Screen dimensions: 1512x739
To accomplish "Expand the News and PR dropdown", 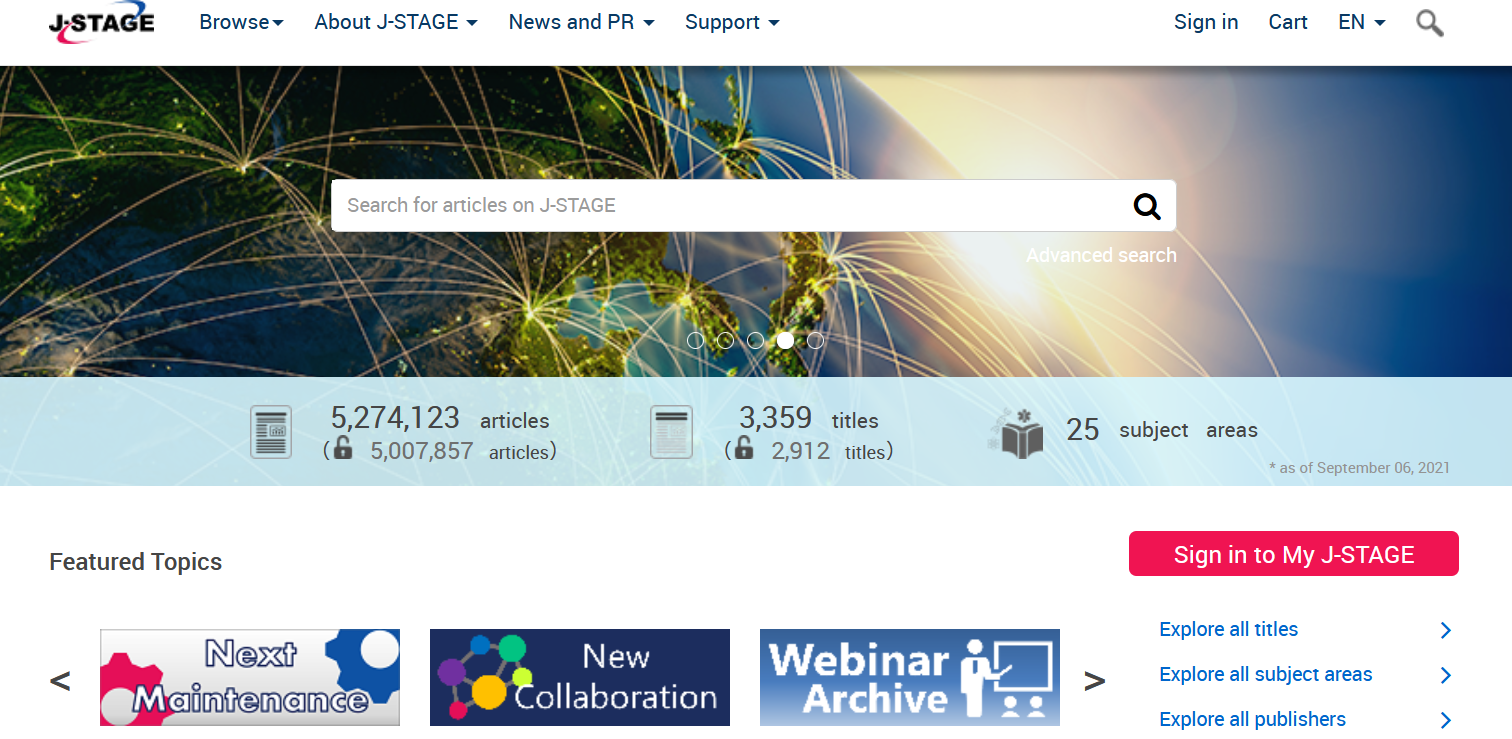I will (x=582, y=22).
